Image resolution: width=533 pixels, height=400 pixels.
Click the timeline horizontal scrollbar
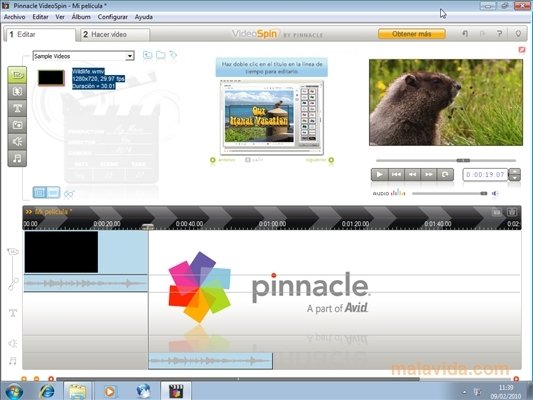tap(238, 379)
